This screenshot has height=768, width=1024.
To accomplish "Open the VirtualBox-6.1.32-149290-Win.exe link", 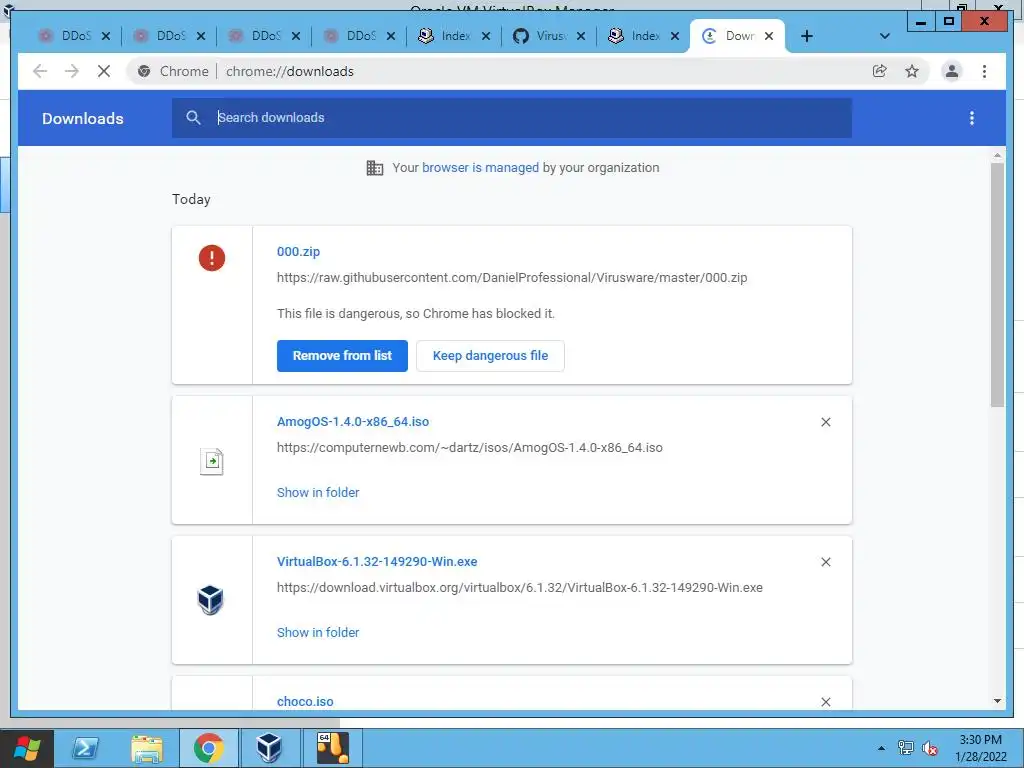I will point(377,562).
